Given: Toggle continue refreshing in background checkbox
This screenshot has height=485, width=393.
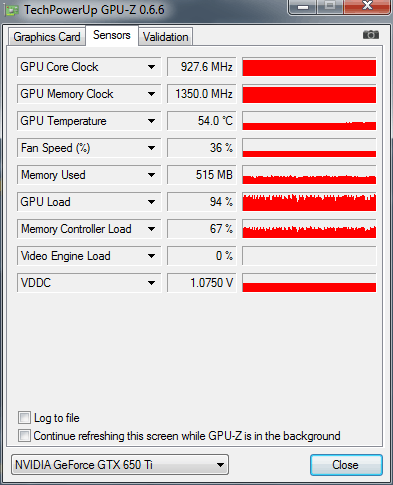Looking at the screenshot, I should click(24, 435).
